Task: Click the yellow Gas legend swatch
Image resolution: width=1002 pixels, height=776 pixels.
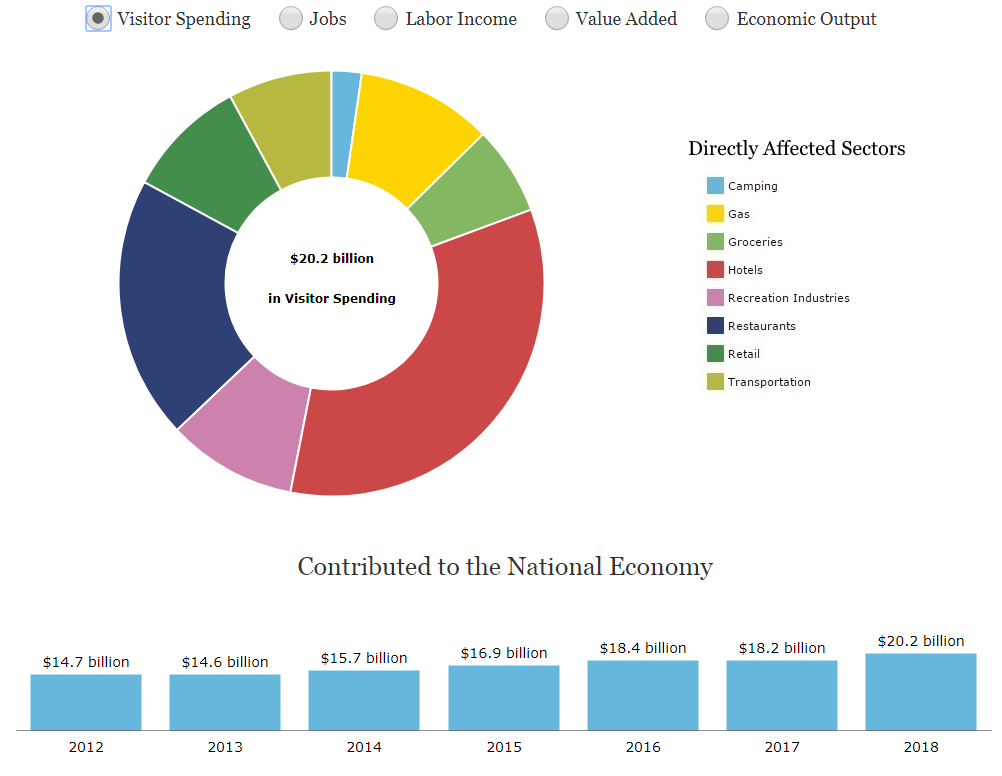Action: click(715, 214)
